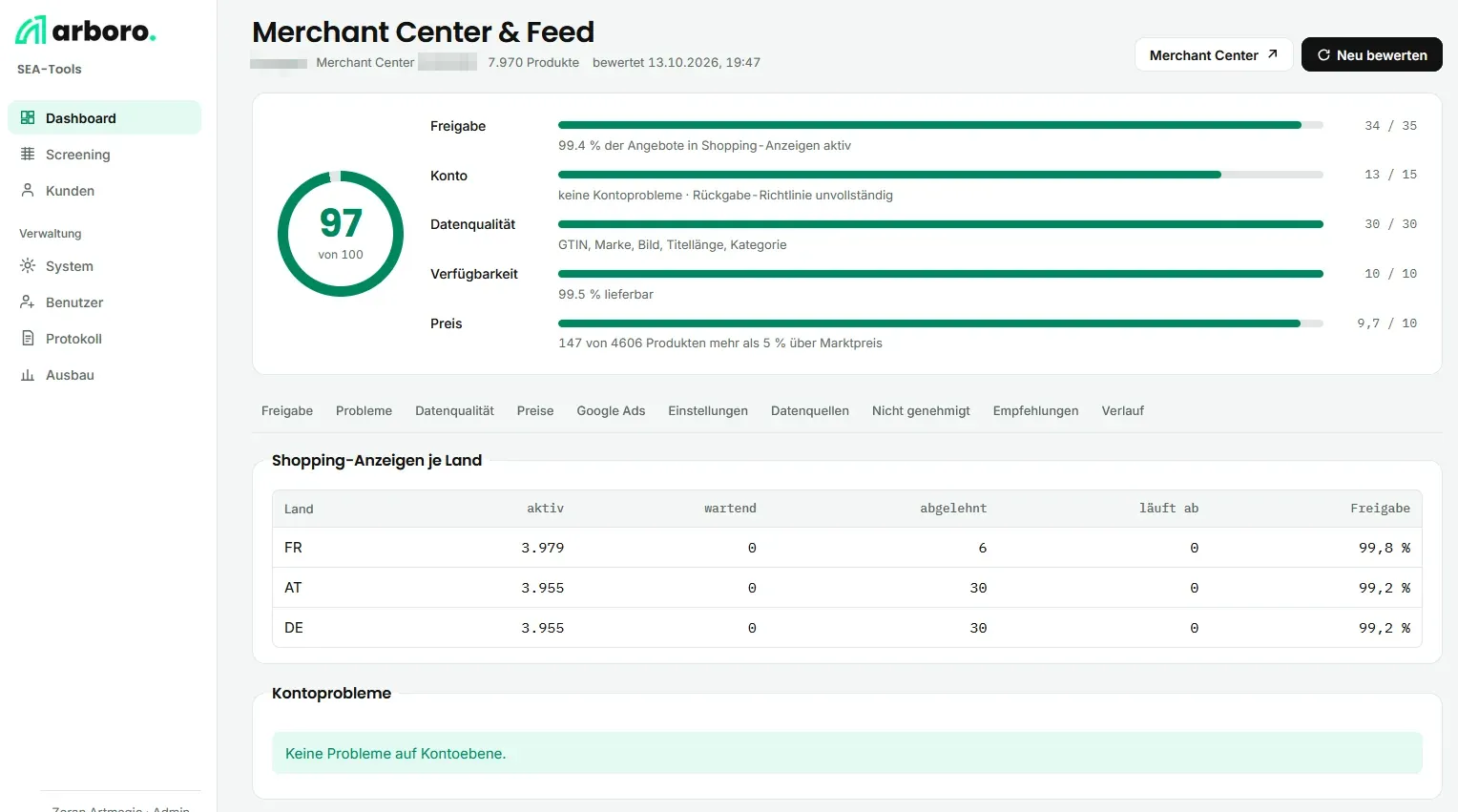Click the '34 / 35' Freigabe score
Image resolution: width=1458 pixels, height=812 pixels.
1390,126
